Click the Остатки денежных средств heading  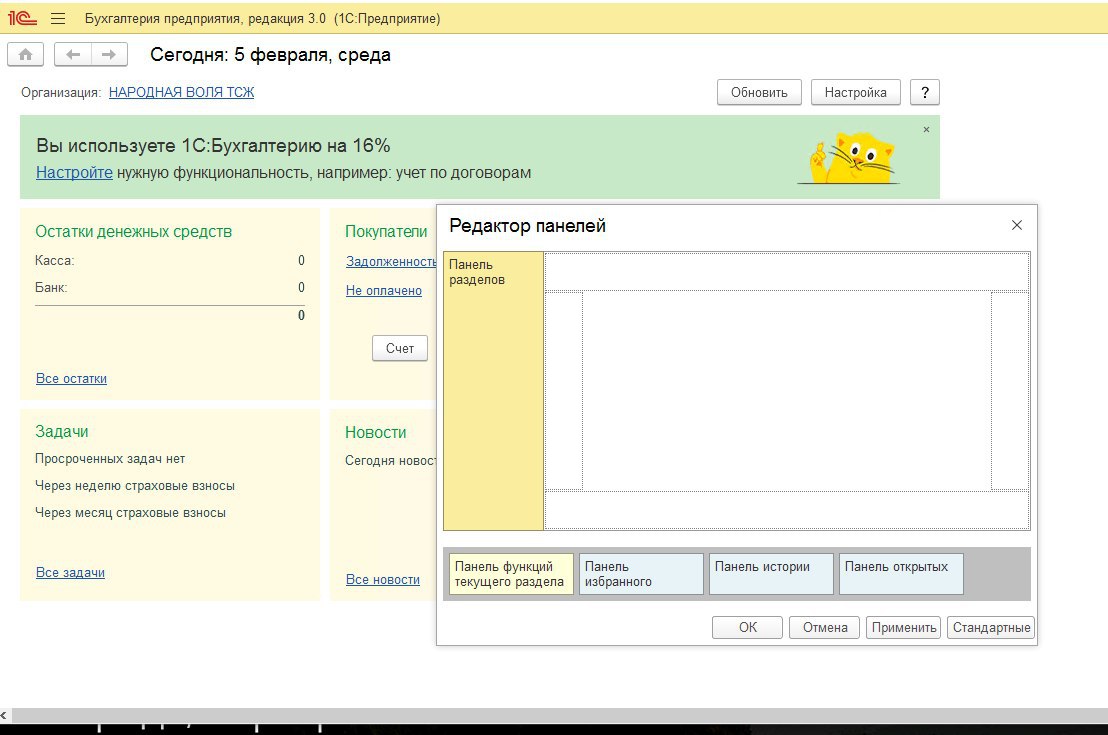[x=134, y=232]
